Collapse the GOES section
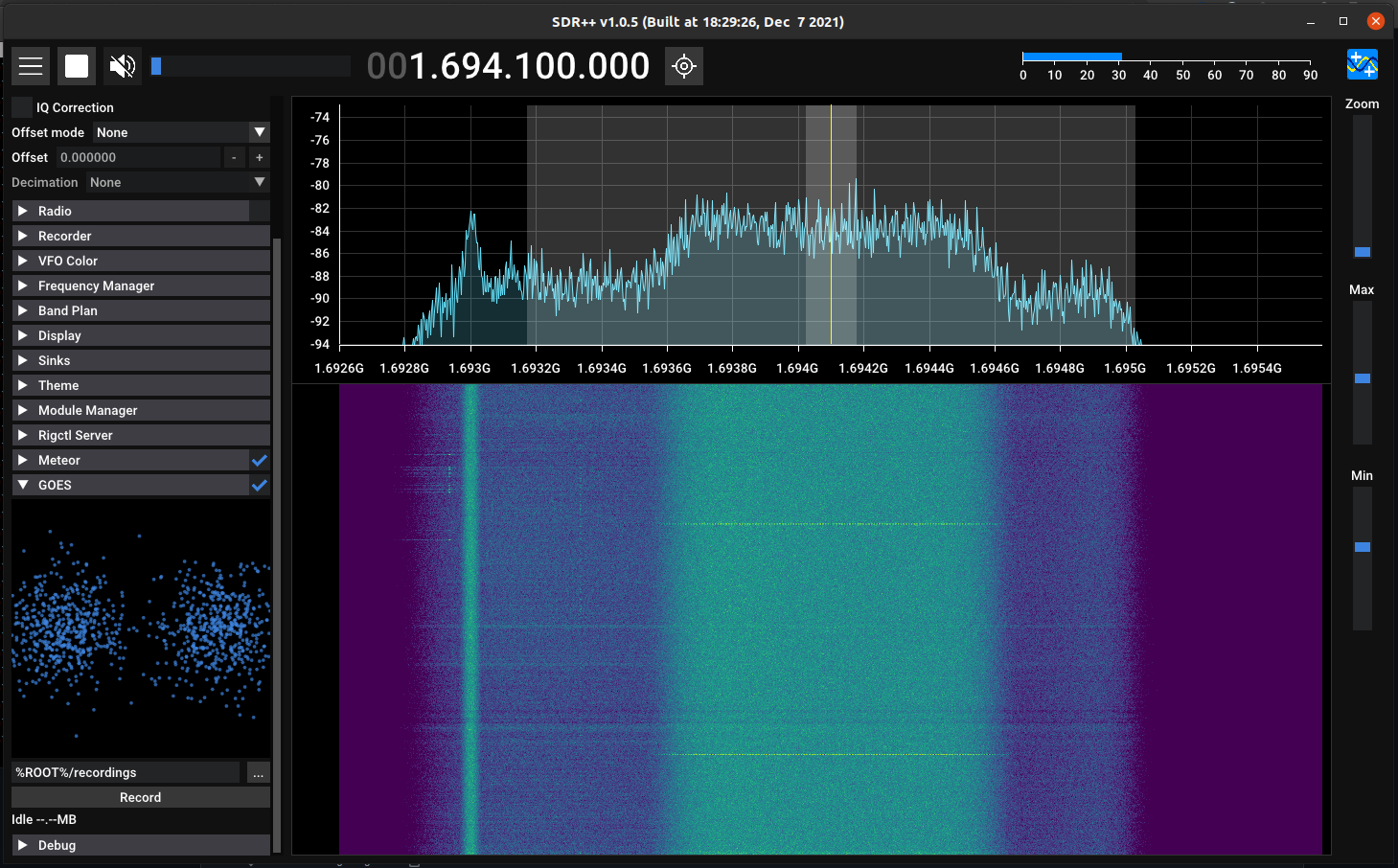 (130, 485)
